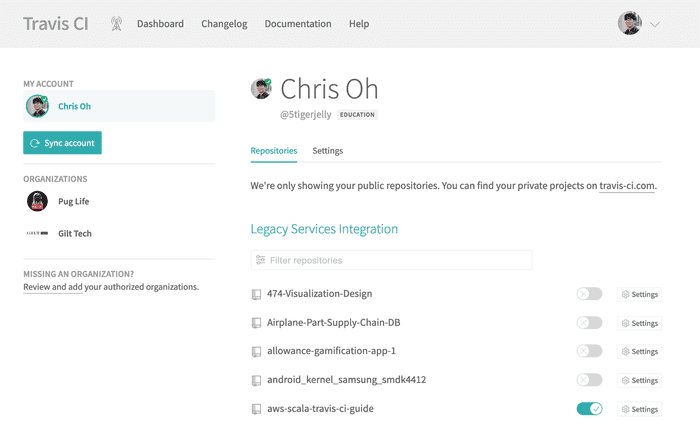Click repo icon beside allowance-gamification-app-1
The height and width of the screenshot is (427, 700).
click(256, 352)
